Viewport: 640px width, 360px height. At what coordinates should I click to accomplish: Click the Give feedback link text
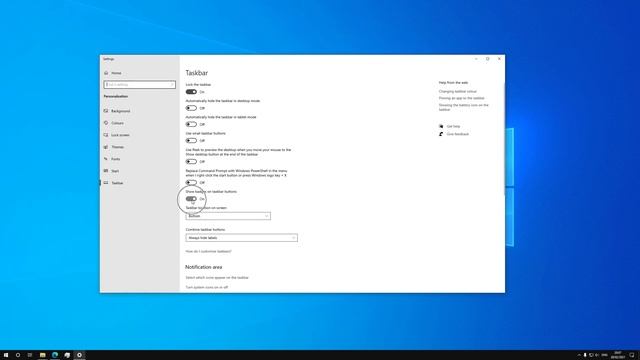[458, 134]
